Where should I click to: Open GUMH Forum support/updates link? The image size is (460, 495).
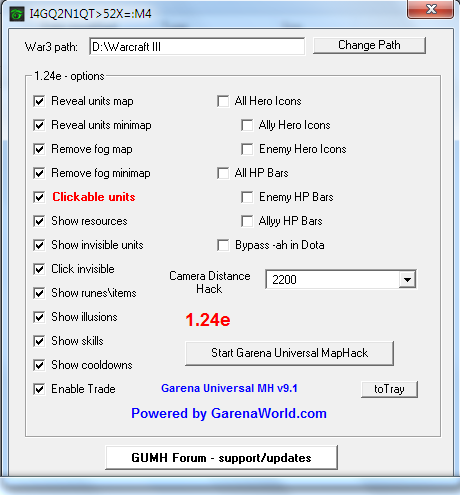221,458
